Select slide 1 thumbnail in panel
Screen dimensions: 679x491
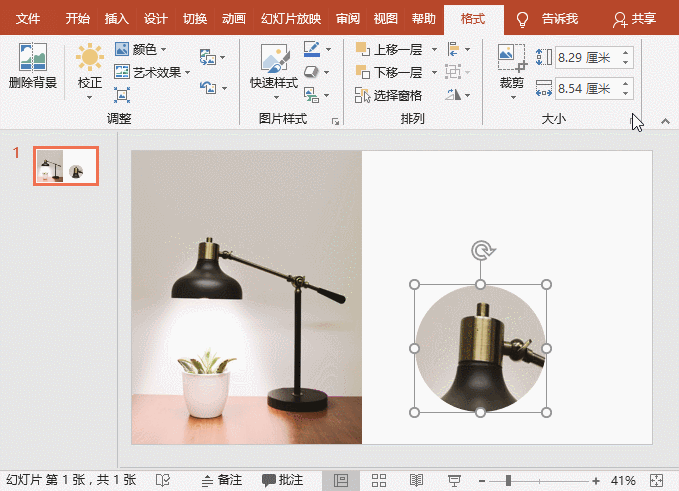[65, 166]
